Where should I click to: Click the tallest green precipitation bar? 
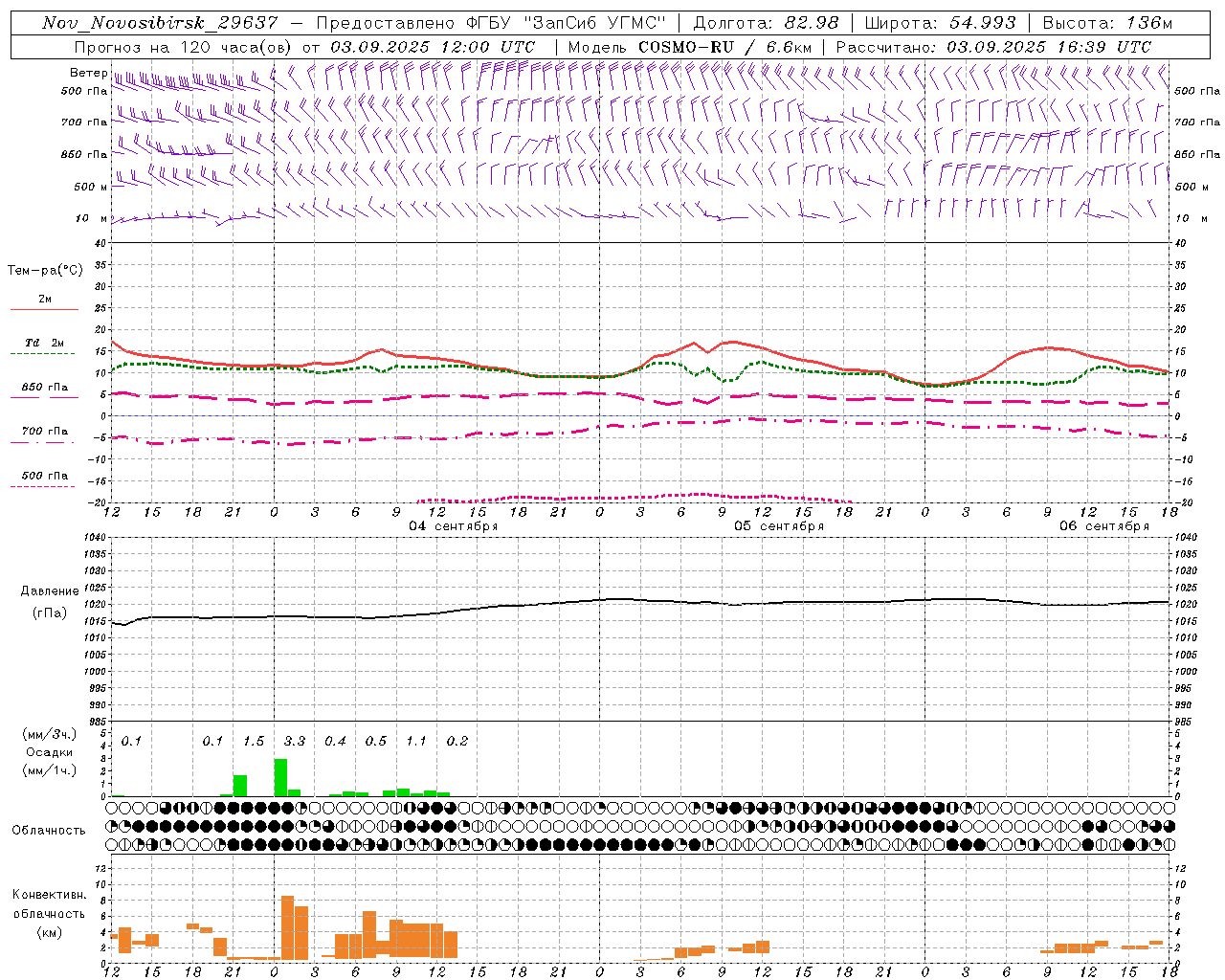(x=280, y=777)
